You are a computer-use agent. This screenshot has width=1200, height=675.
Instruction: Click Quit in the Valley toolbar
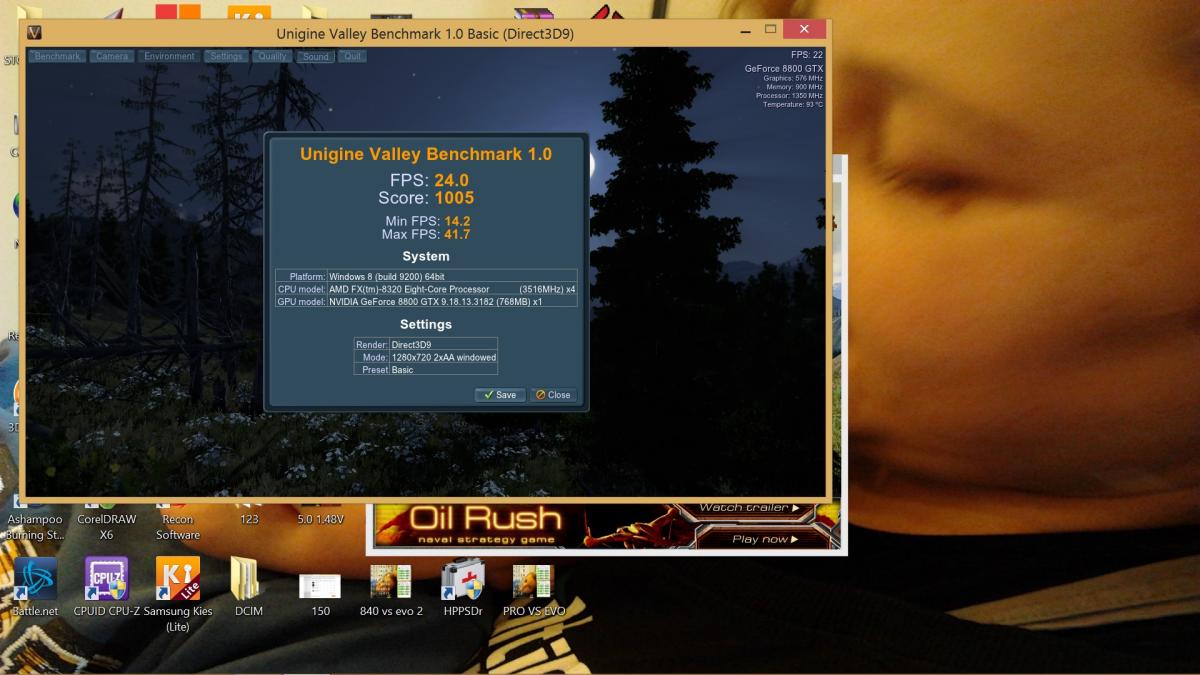coord(352,56)
